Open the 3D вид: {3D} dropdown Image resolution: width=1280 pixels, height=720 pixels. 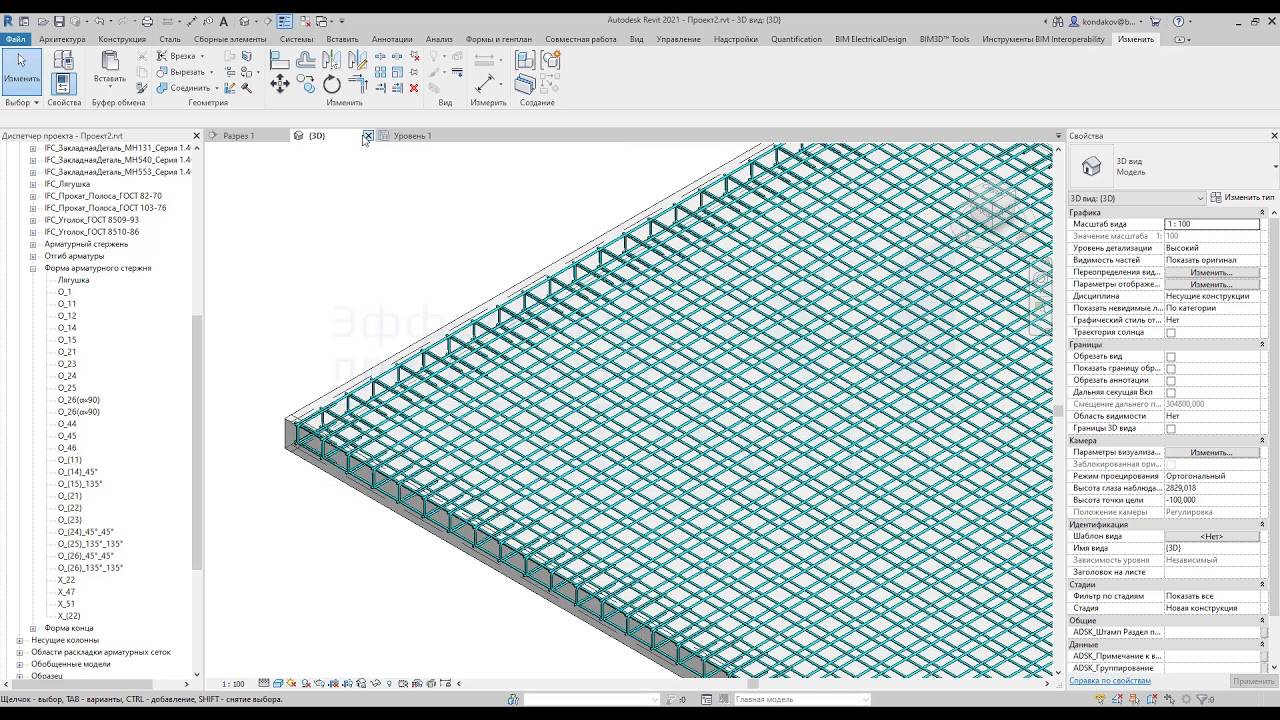click(1137, 198)
